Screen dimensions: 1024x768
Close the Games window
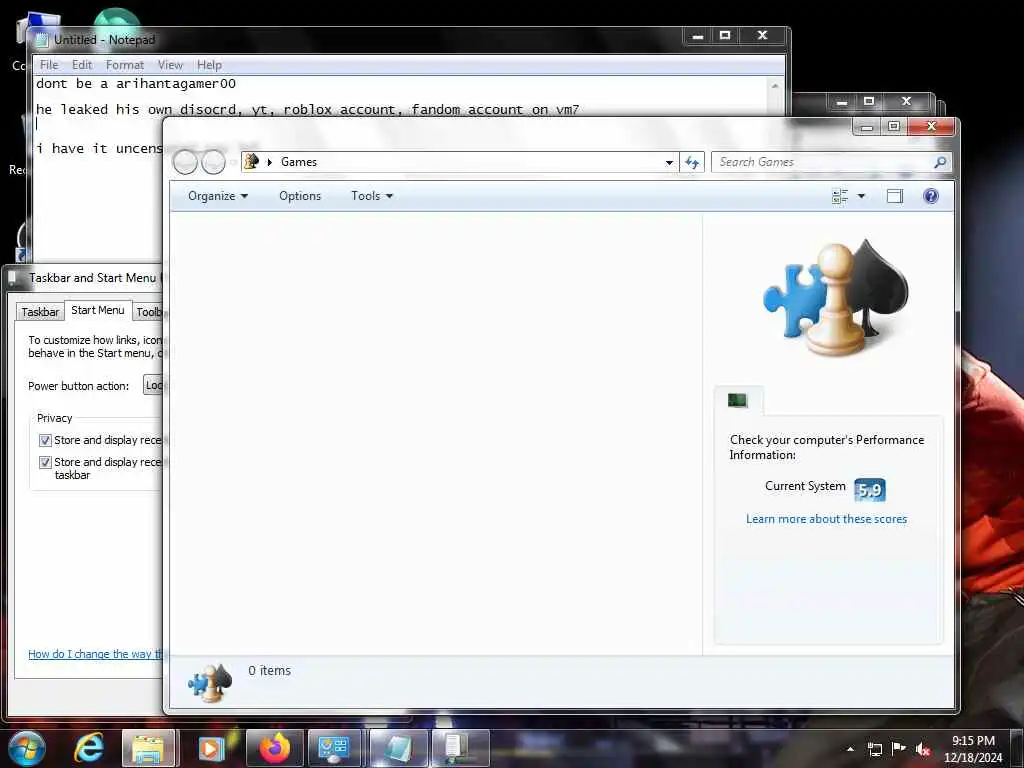(932, 126)
